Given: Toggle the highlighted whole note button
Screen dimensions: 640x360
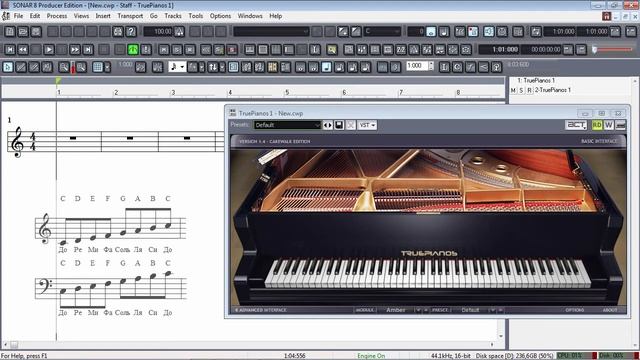Looking at the screenshot, I should [431, 31].
